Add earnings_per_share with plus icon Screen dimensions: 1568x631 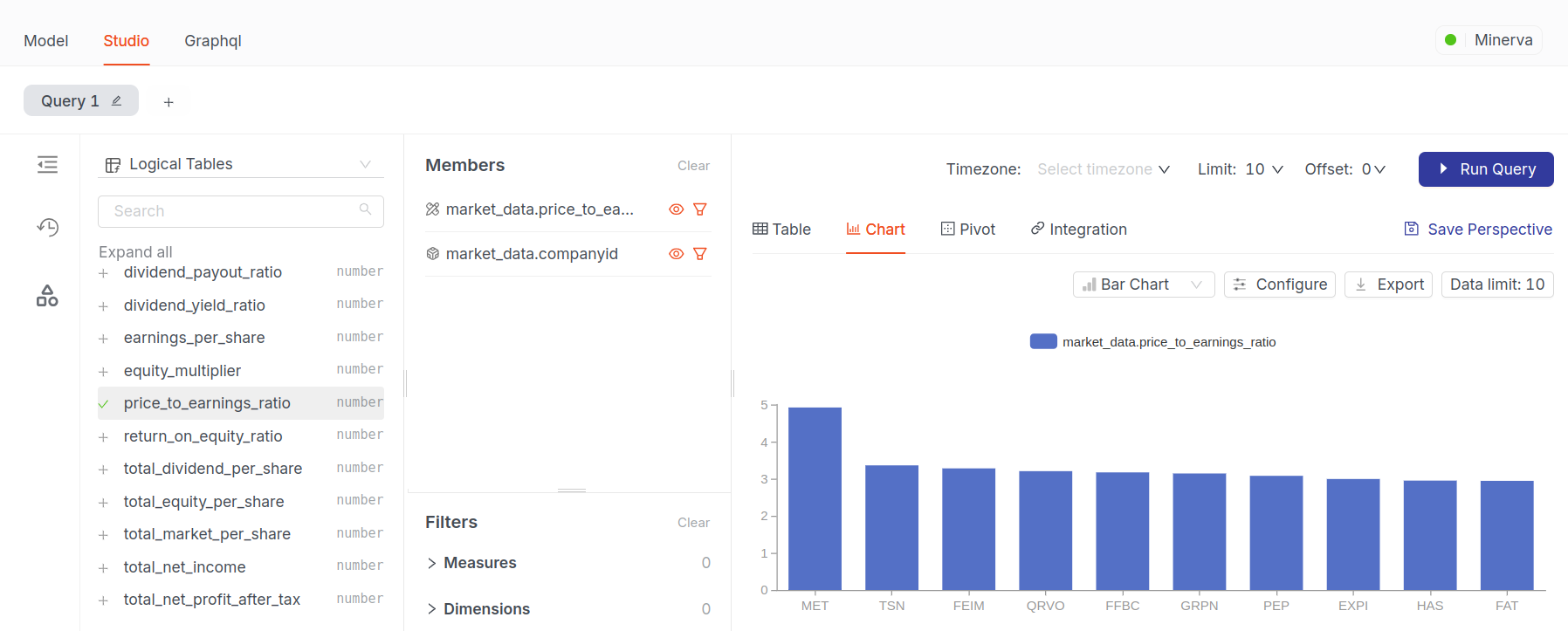[x=103, y=339]
